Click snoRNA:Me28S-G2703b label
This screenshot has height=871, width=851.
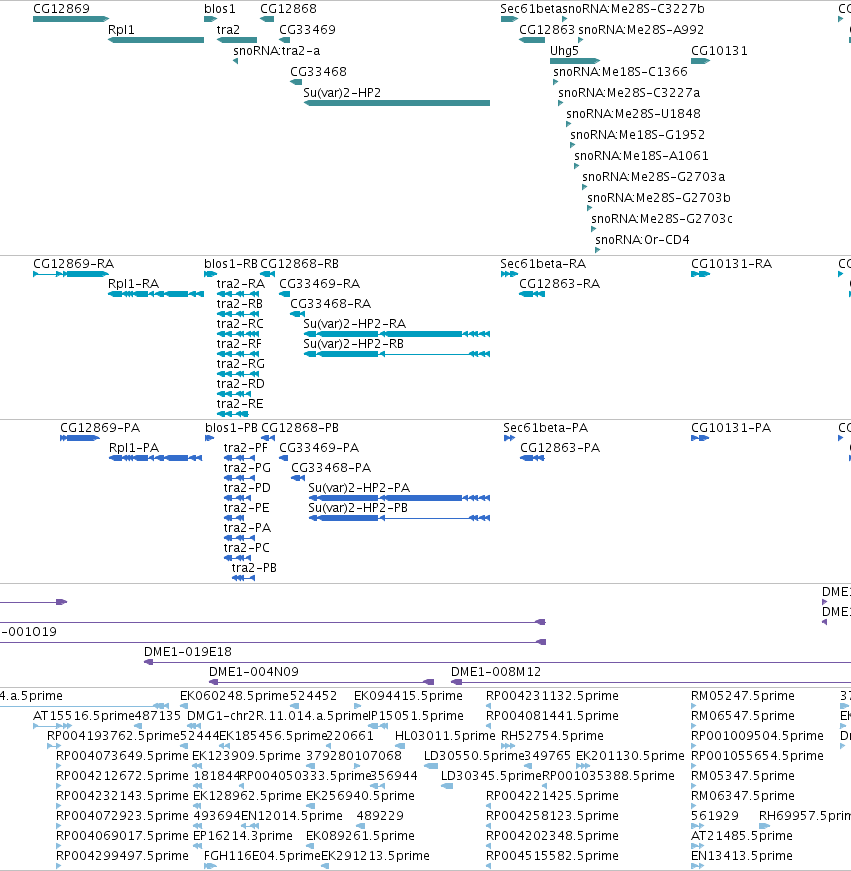click(659, 198)
